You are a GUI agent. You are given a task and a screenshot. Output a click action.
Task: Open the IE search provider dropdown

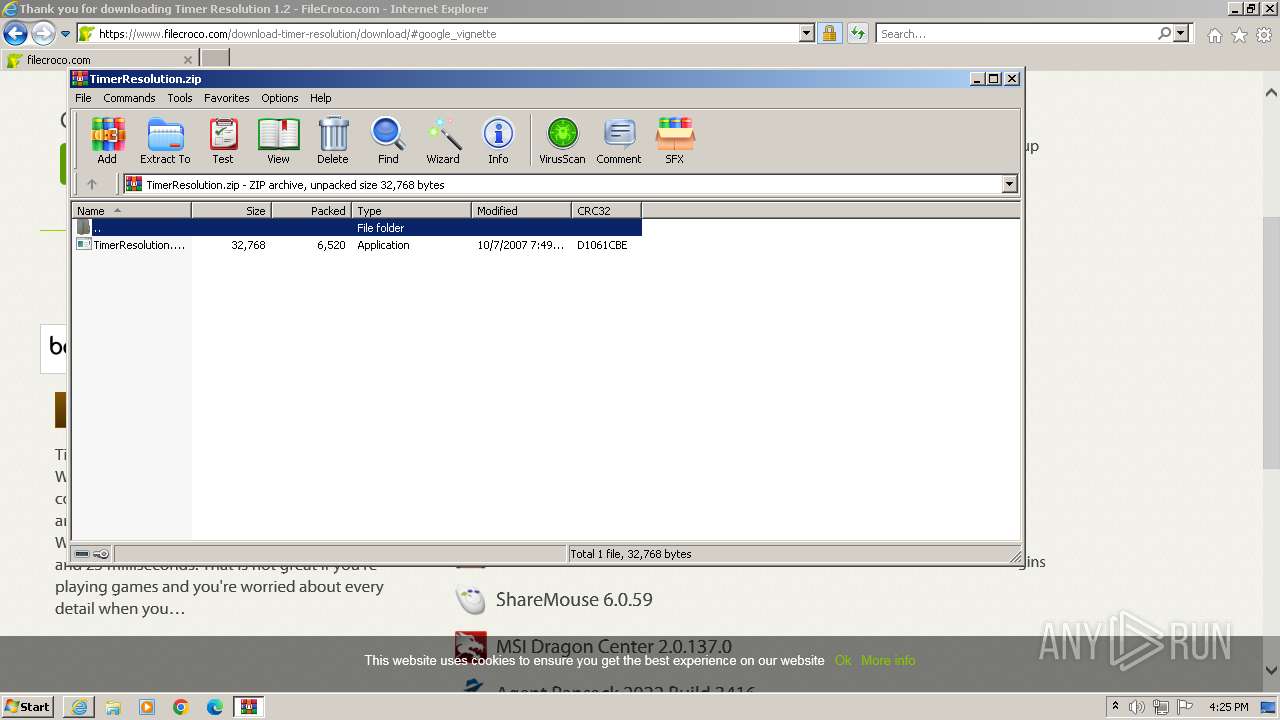click(x=1181, y=33)
